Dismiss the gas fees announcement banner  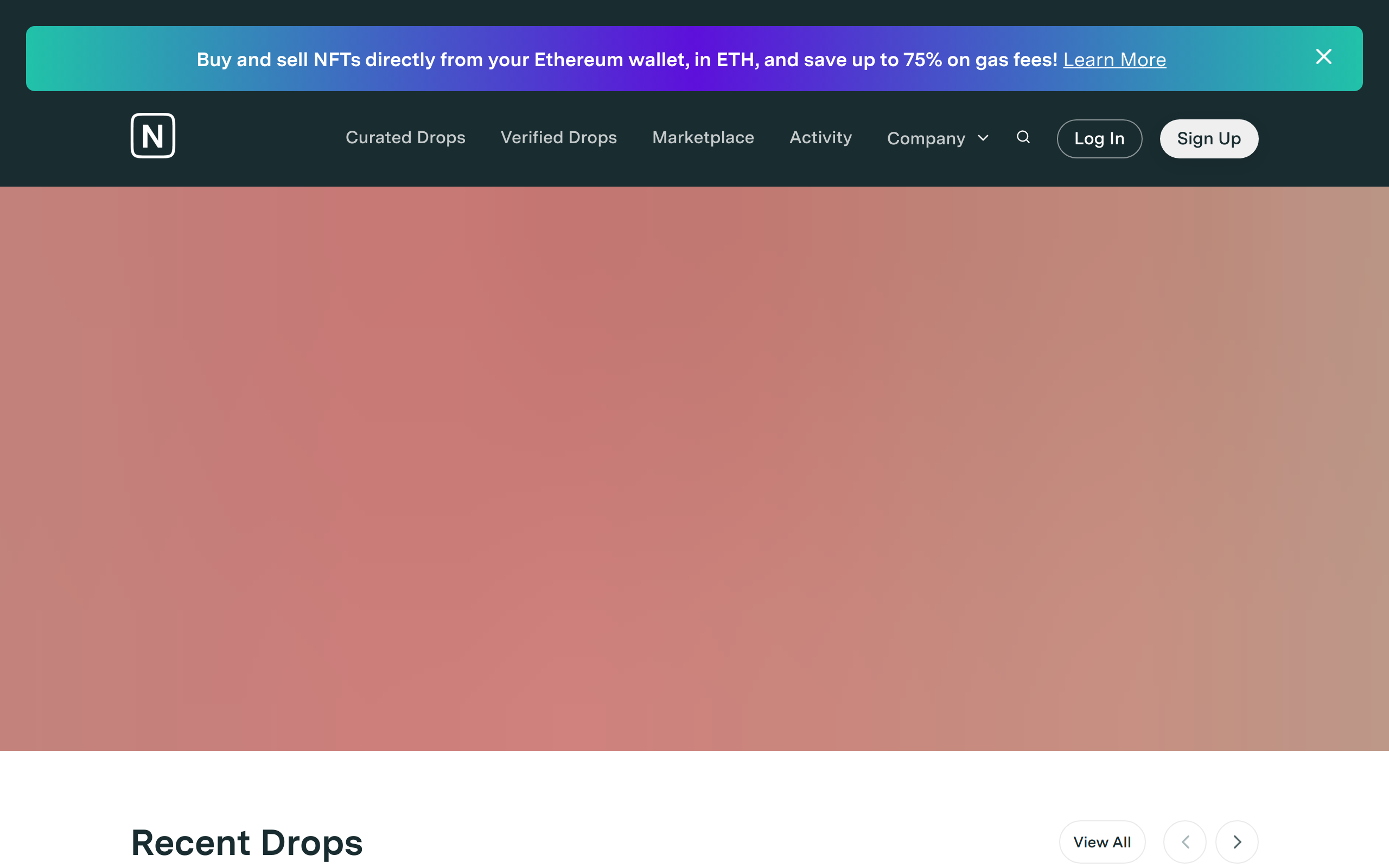1323,57
